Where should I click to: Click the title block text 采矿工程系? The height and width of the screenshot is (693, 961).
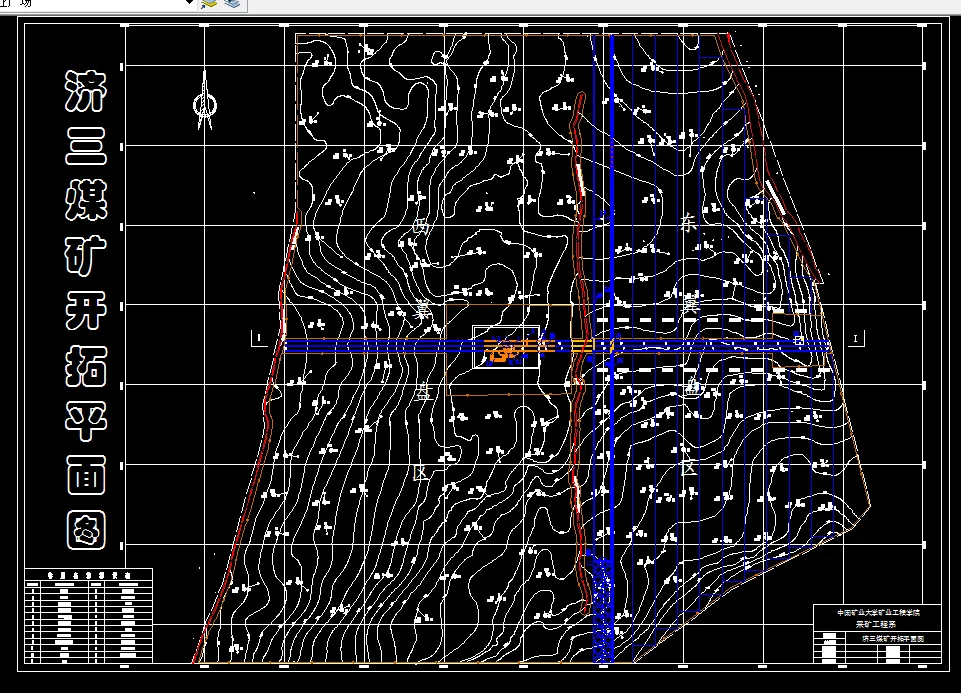pos(876,624)
